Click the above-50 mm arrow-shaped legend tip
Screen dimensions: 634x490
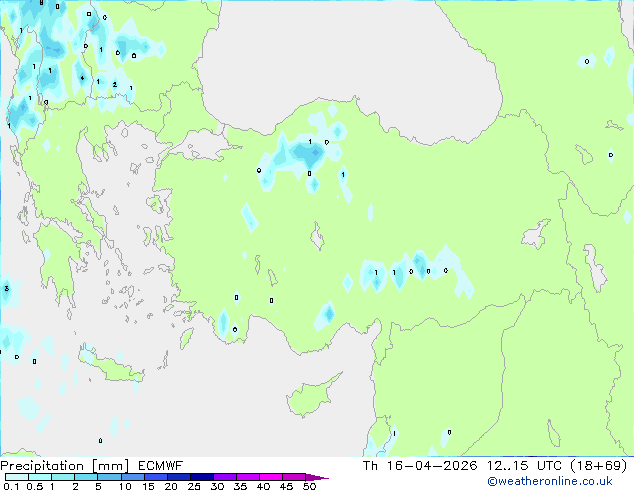coord(317,477)
